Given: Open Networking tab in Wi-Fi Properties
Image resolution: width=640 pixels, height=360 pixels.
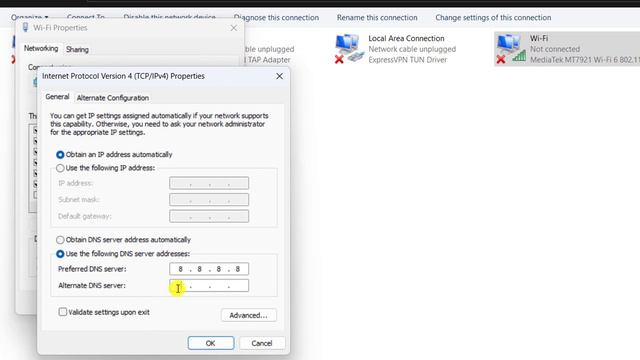Looking at the screenshot, I should coord(41,49).
